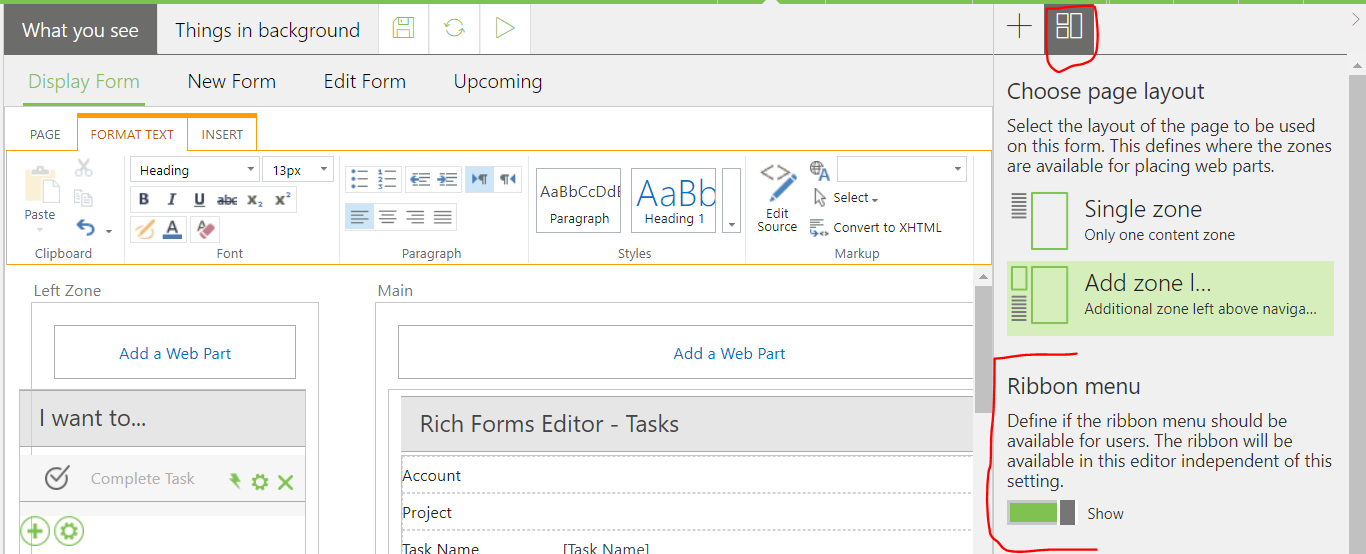
Task: Open the page layout panel icon
Action: pos(1069,27)
